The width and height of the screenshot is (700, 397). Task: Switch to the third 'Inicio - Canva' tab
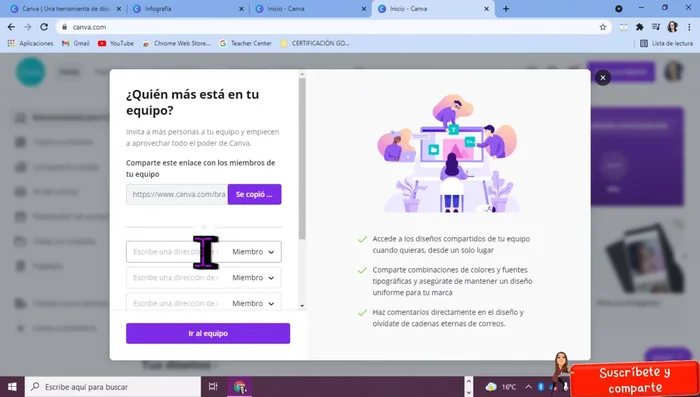pyautogui.click(x=310, y=9)
